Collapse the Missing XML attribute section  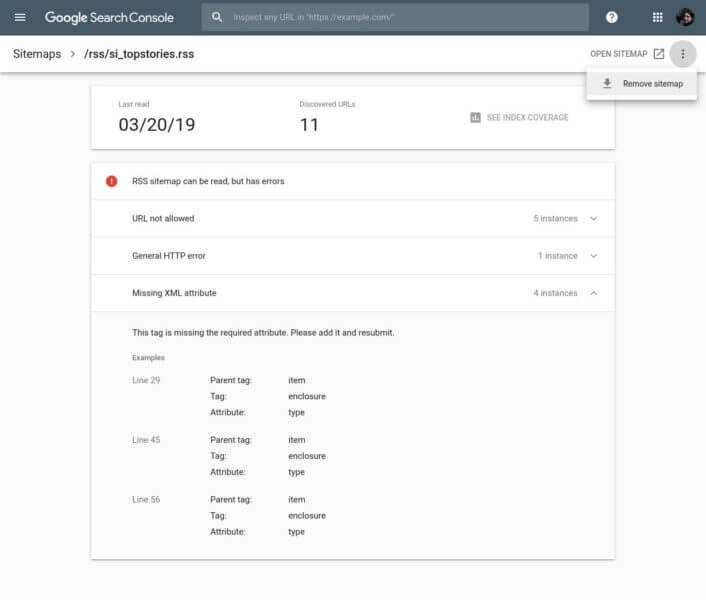pos(594,293)
